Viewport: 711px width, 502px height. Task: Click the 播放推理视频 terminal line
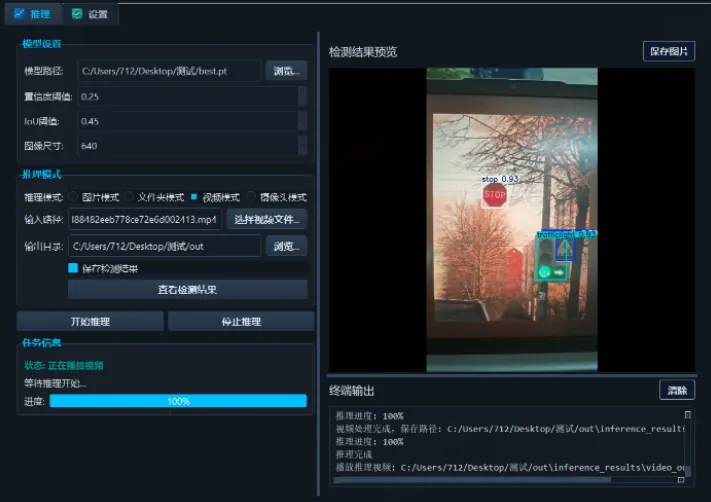click(x=510, y=467)
